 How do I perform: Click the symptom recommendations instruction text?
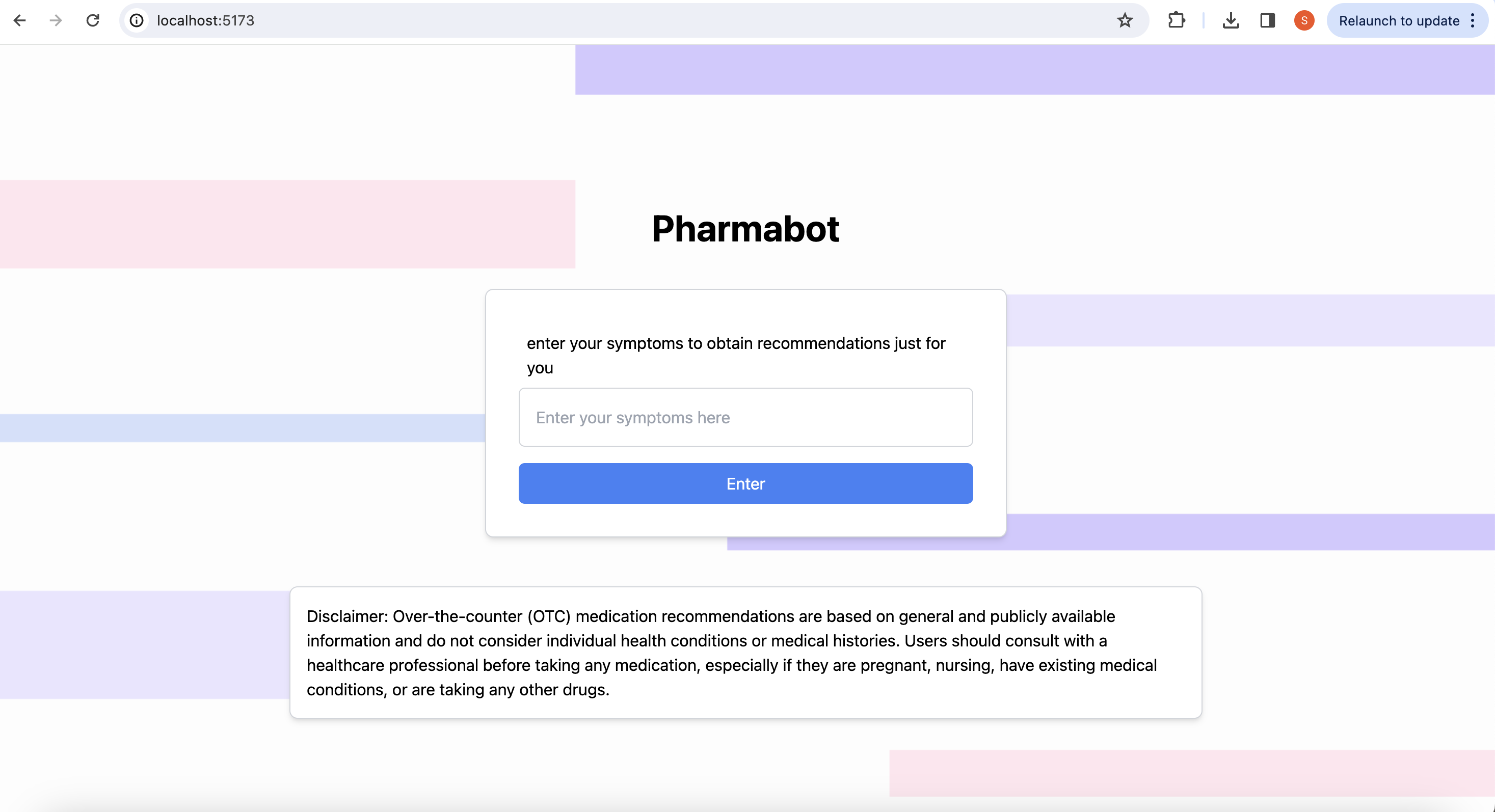(x=735, y=355)
